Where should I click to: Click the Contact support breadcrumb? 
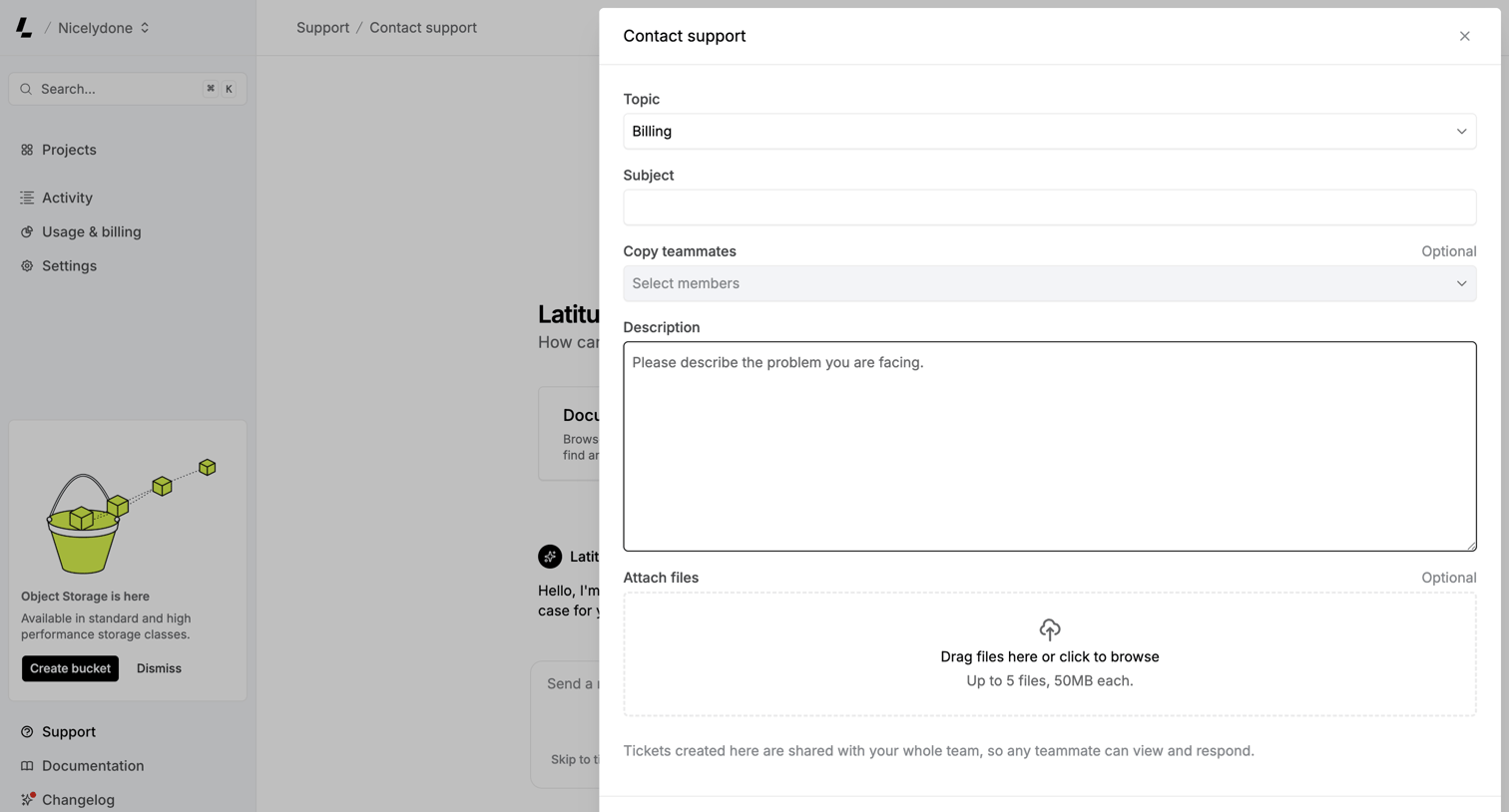(423, 28)
